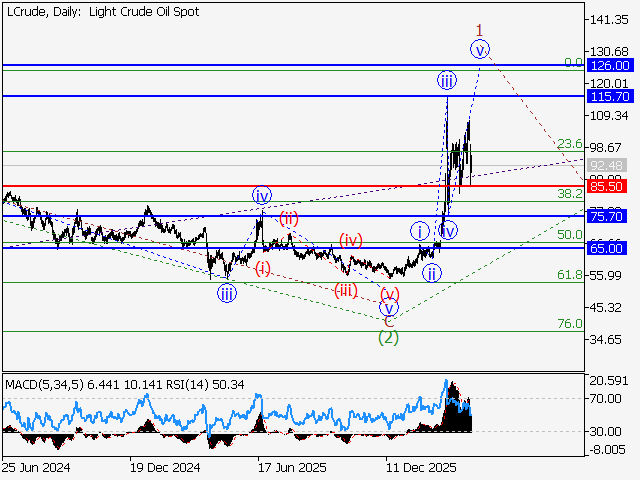This screenshot has width=640, height=480.
Task: Click the 38.2 Fibonacci retracement label
Action: (x=570, y=193)
